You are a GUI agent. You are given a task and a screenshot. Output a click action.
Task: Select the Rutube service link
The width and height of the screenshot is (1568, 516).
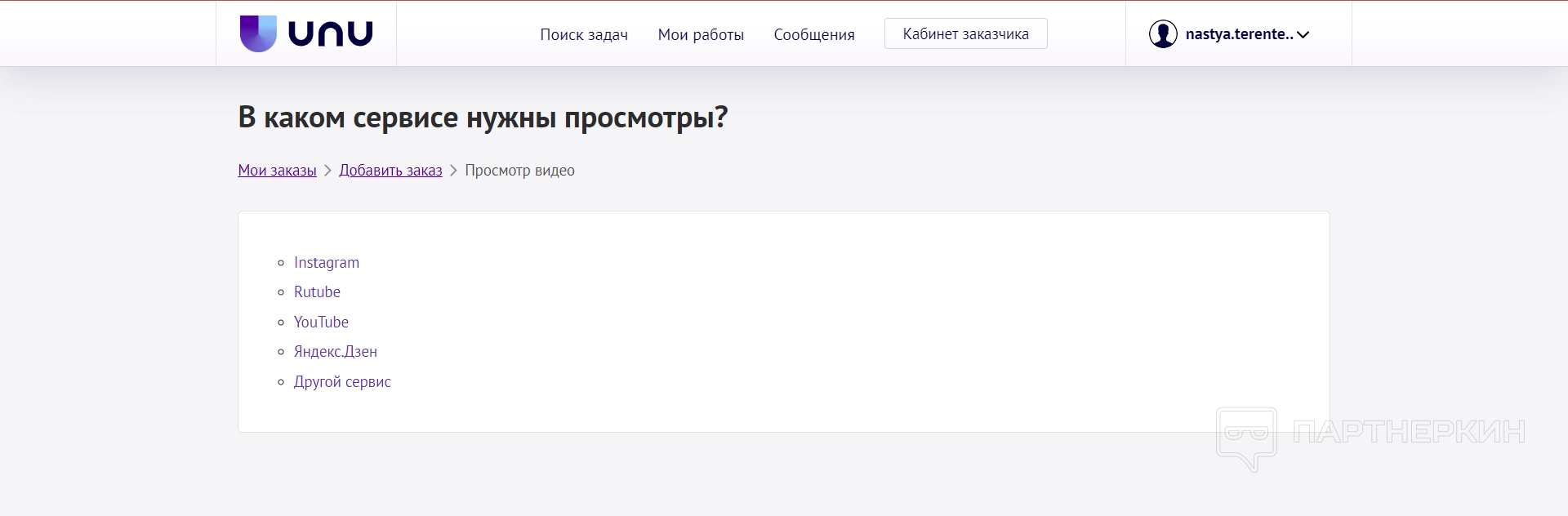(x=317, y=292)
